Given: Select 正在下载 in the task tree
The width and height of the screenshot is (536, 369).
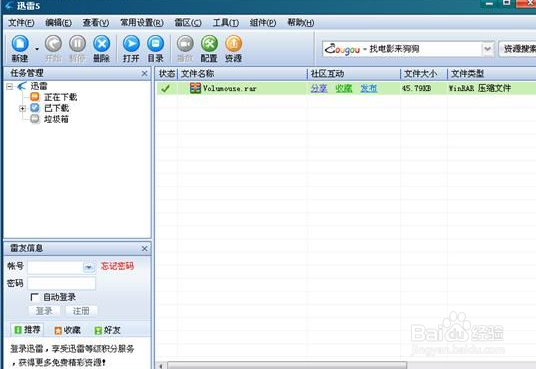Looking at the screenshot, I should click(61, 97).
